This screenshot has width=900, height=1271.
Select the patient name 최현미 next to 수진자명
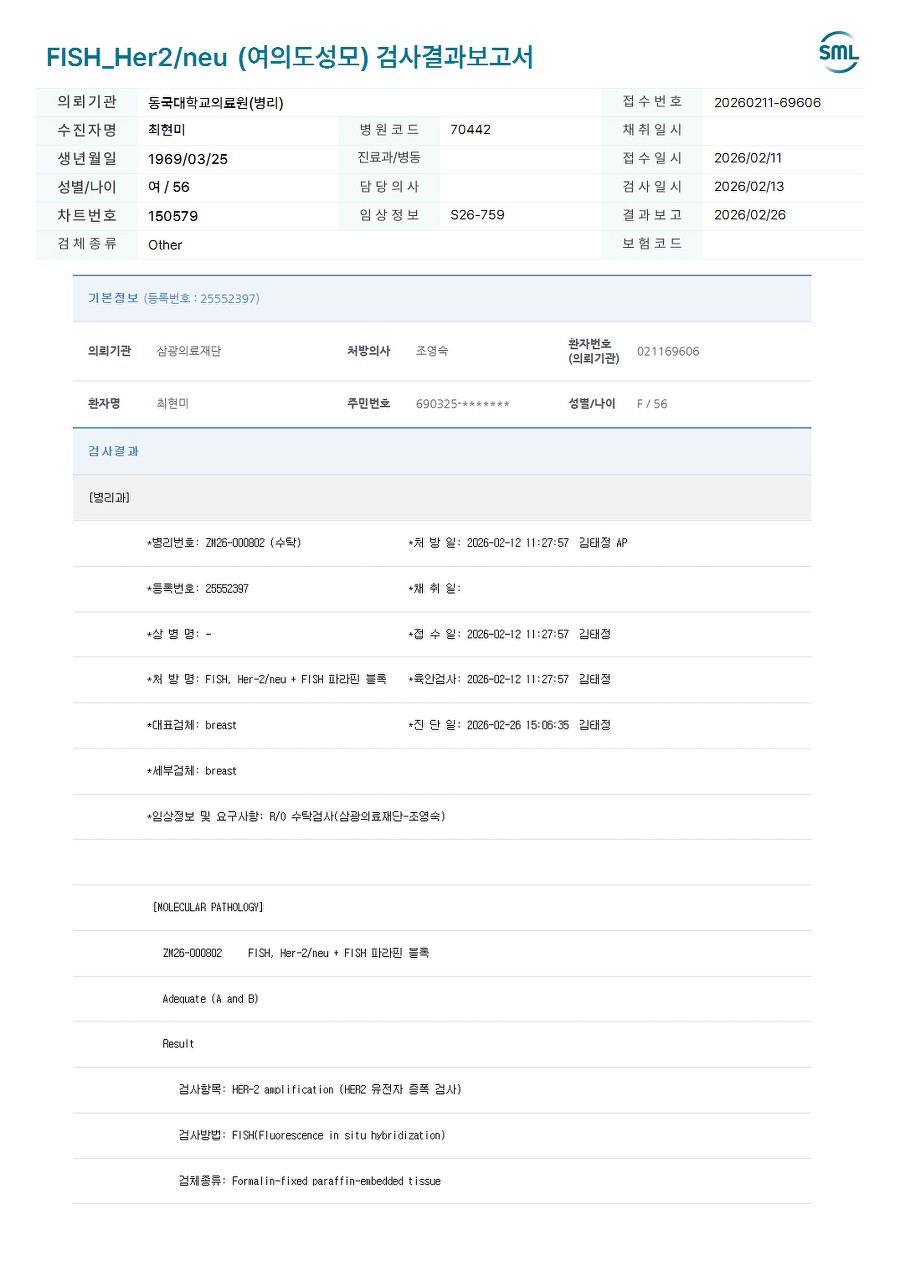click(x=167, y=130)
